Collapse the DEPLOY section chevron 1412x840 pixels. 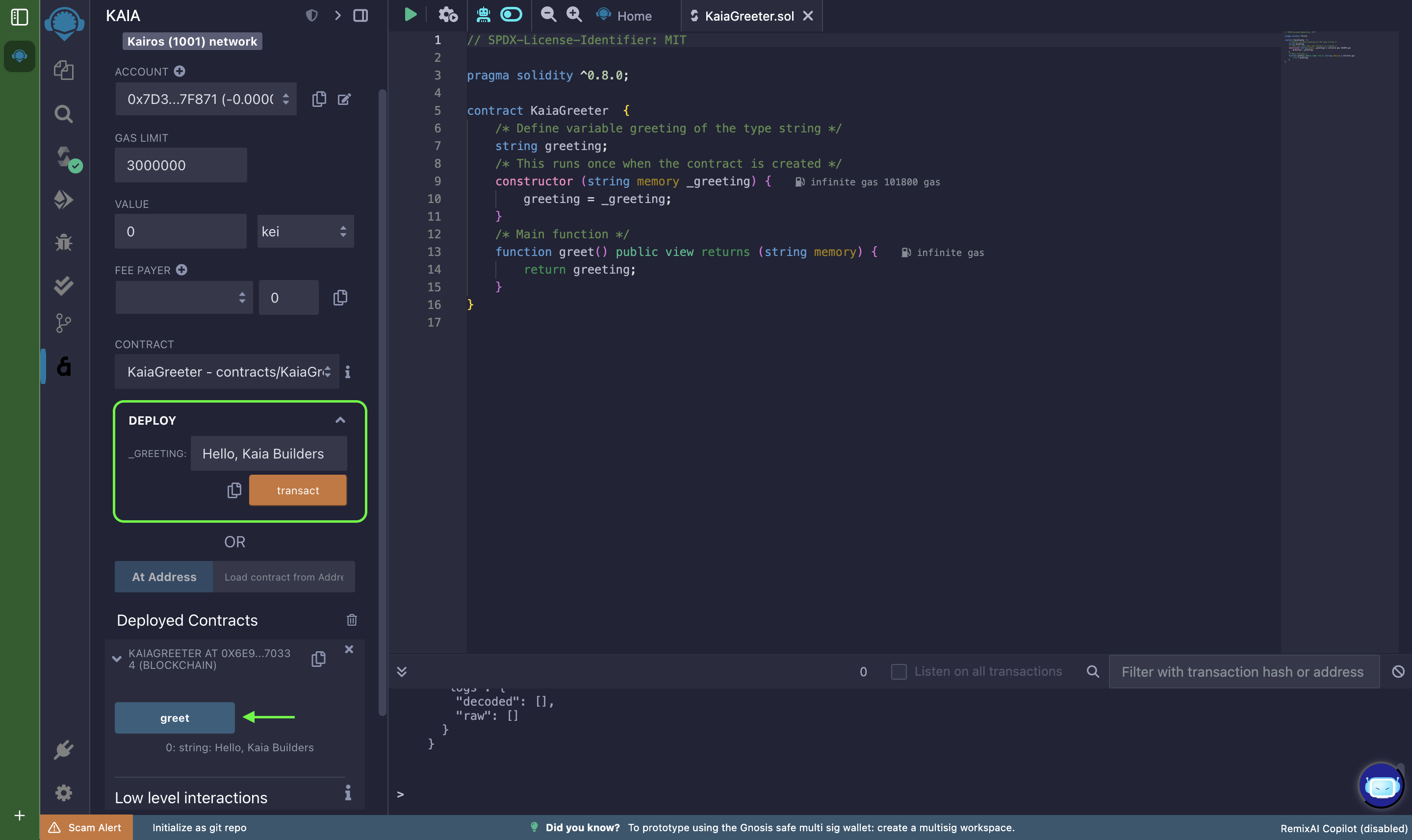coord(340,420)
